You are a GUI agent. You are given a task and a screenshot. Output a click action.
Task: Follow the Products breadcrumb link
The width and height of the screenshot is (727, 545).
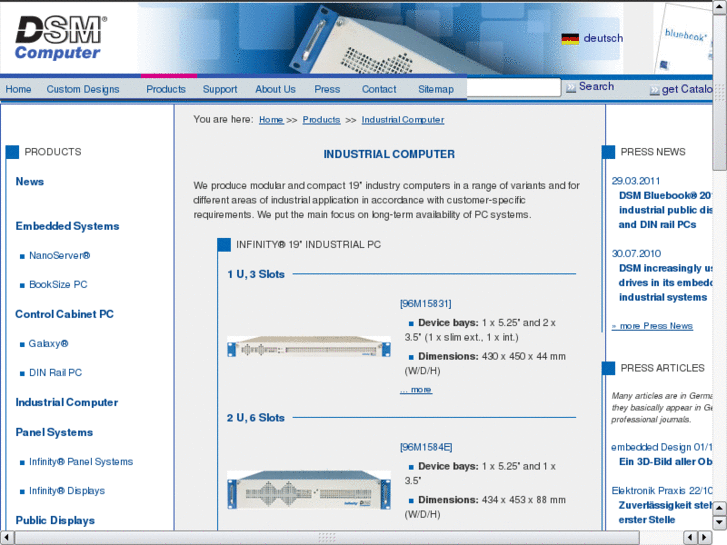click(x=321, y=120)
